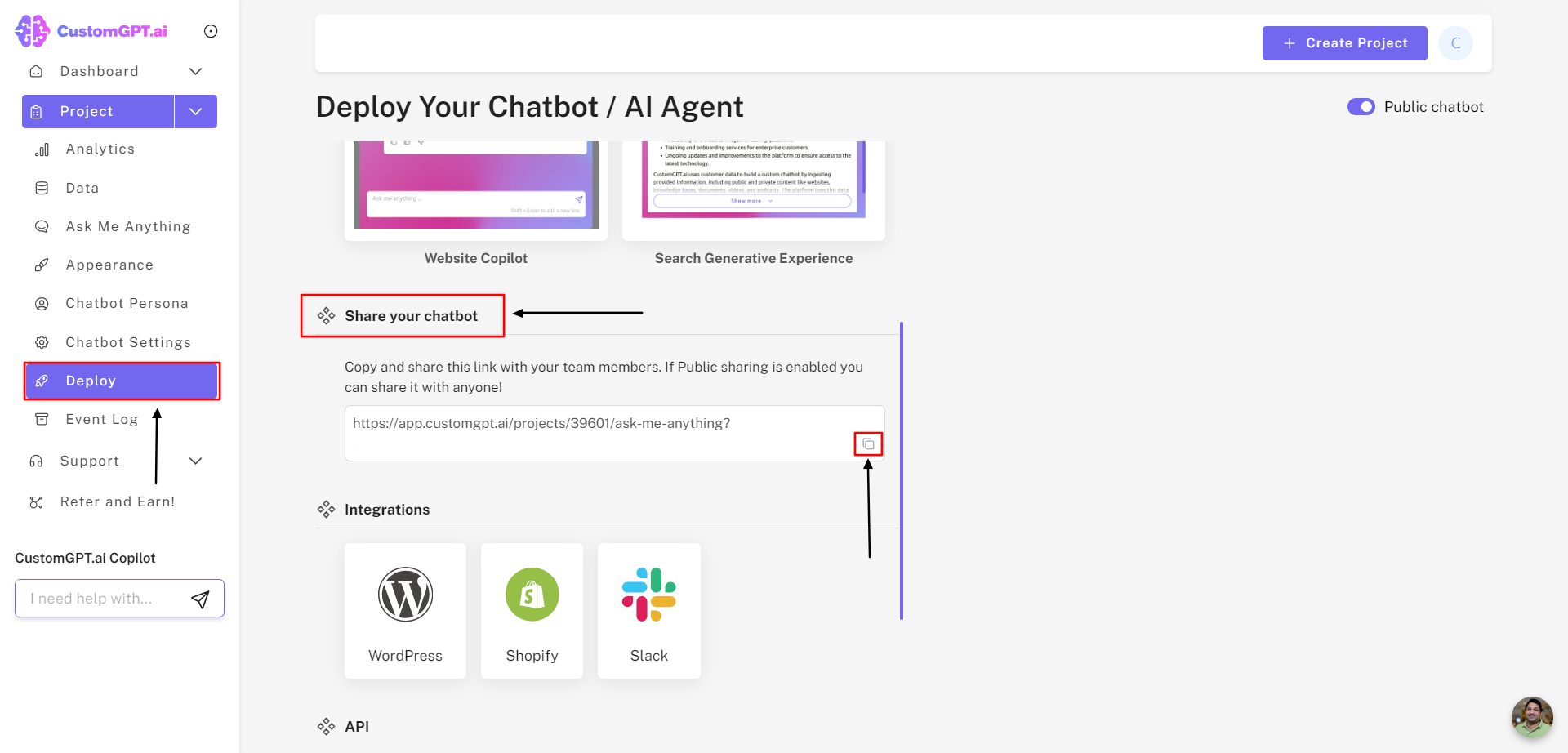Expand the Dashboard chevron

pyautogui.click(x=196, y=71)
